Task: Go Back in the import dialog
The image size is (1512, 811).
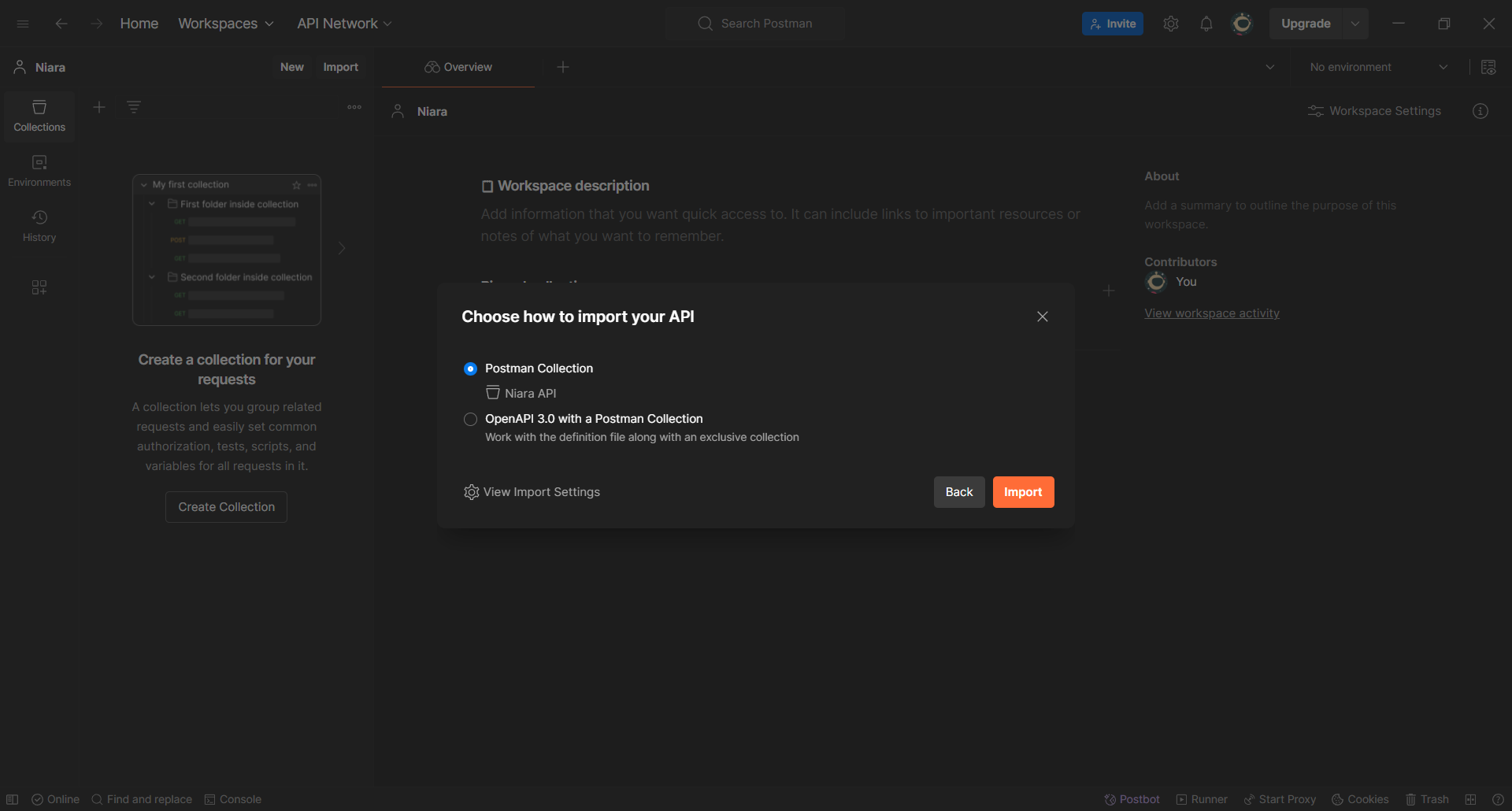Action: coord(959,492)
